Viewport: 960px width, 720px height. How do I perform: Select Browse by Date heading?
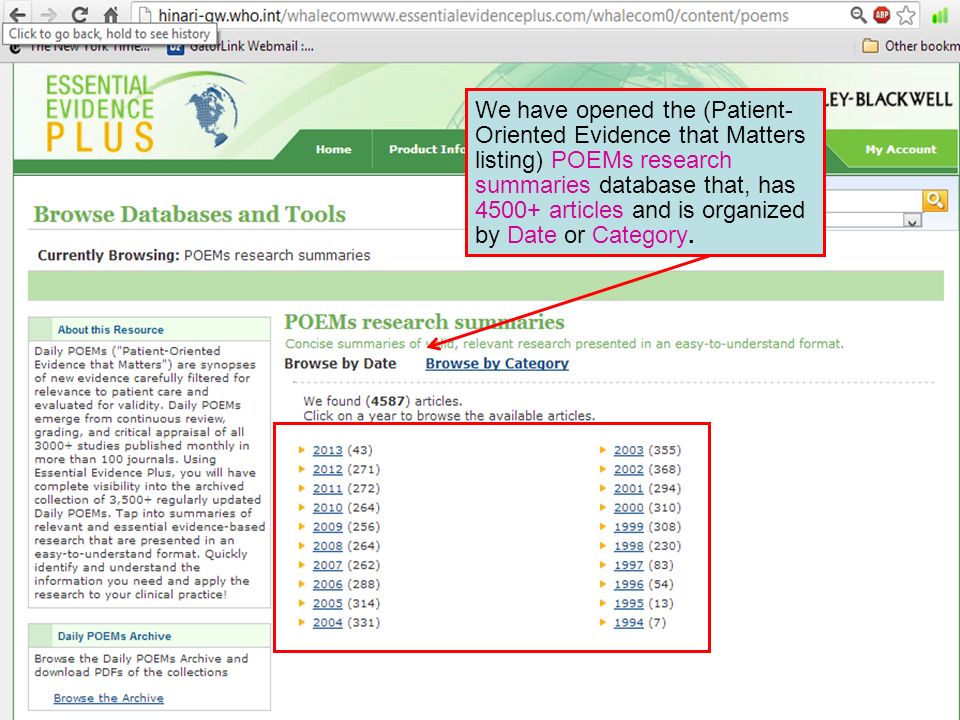(340, 363)
